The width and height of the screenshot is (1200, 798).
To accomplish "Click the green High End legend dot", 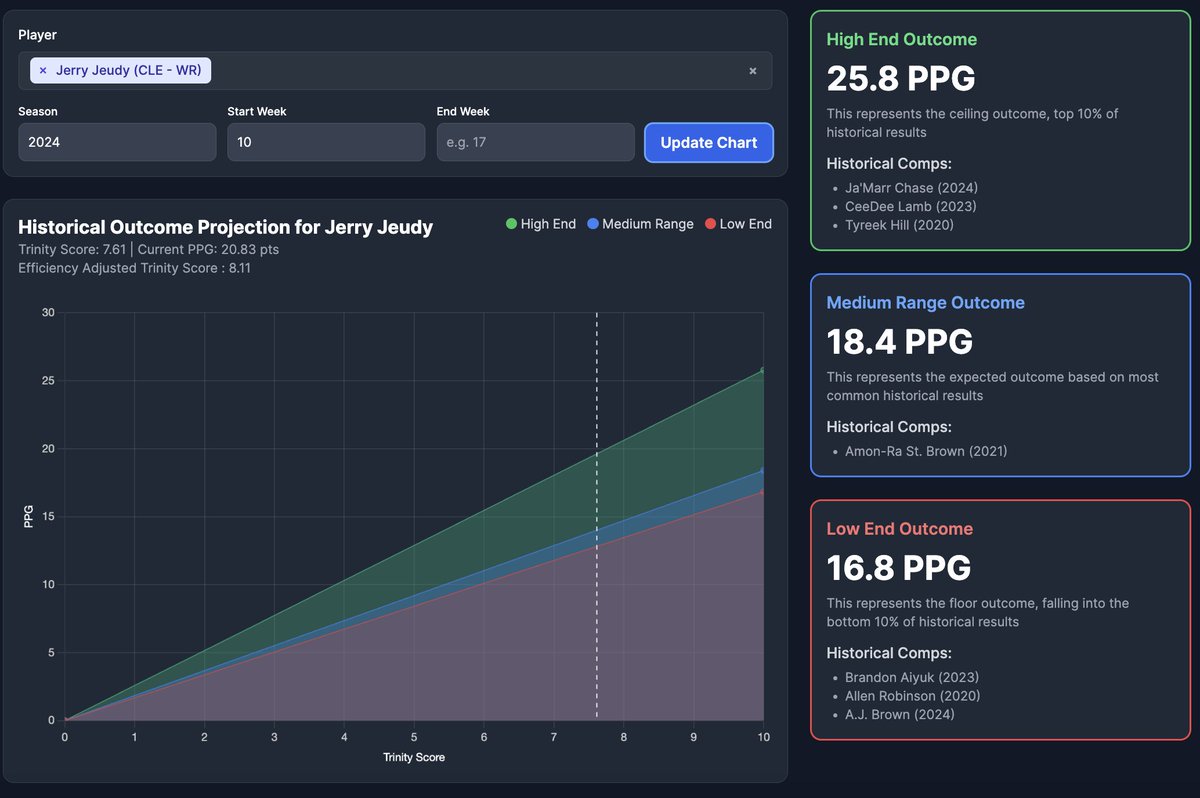I will tap(512, 224).
